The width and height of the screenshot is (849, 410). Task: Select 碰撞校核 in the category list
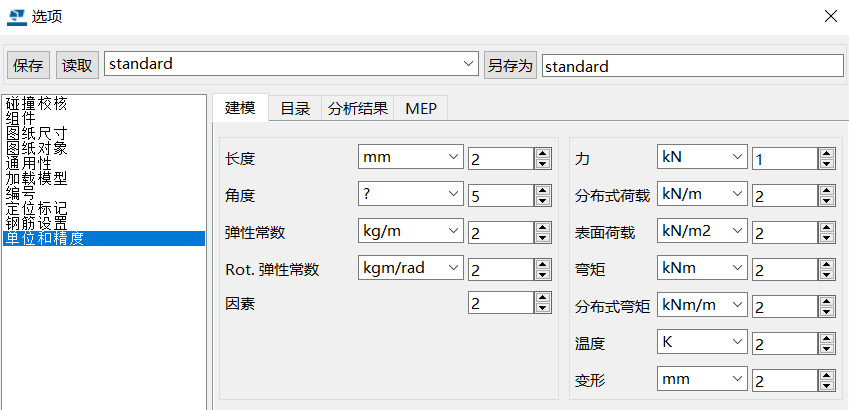tap(104, 103)
